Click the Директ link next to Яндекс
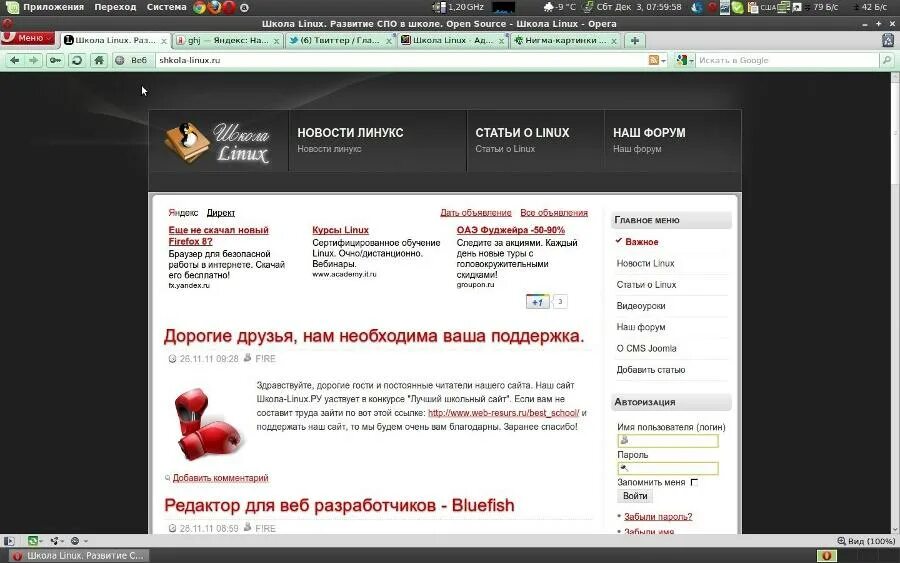This screenshot has height=563, width=900. coord(220,213)
